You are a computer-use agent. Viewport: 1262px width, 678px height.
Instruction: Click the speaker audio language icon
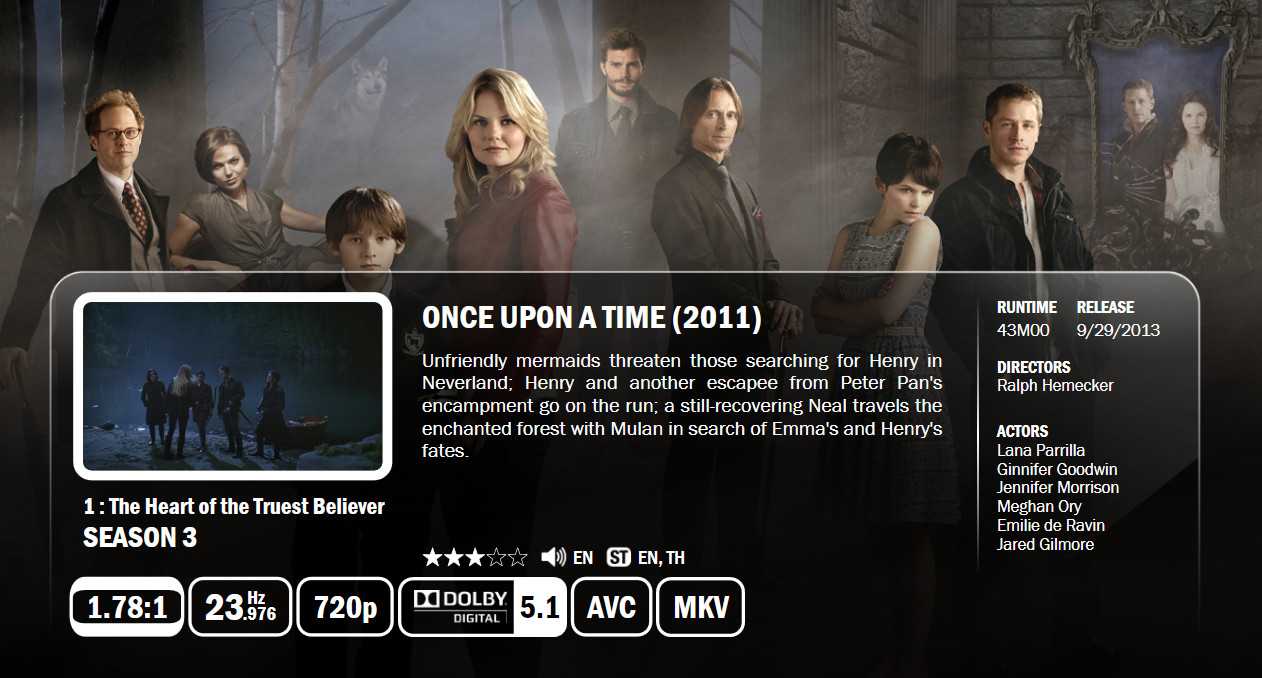553,557
